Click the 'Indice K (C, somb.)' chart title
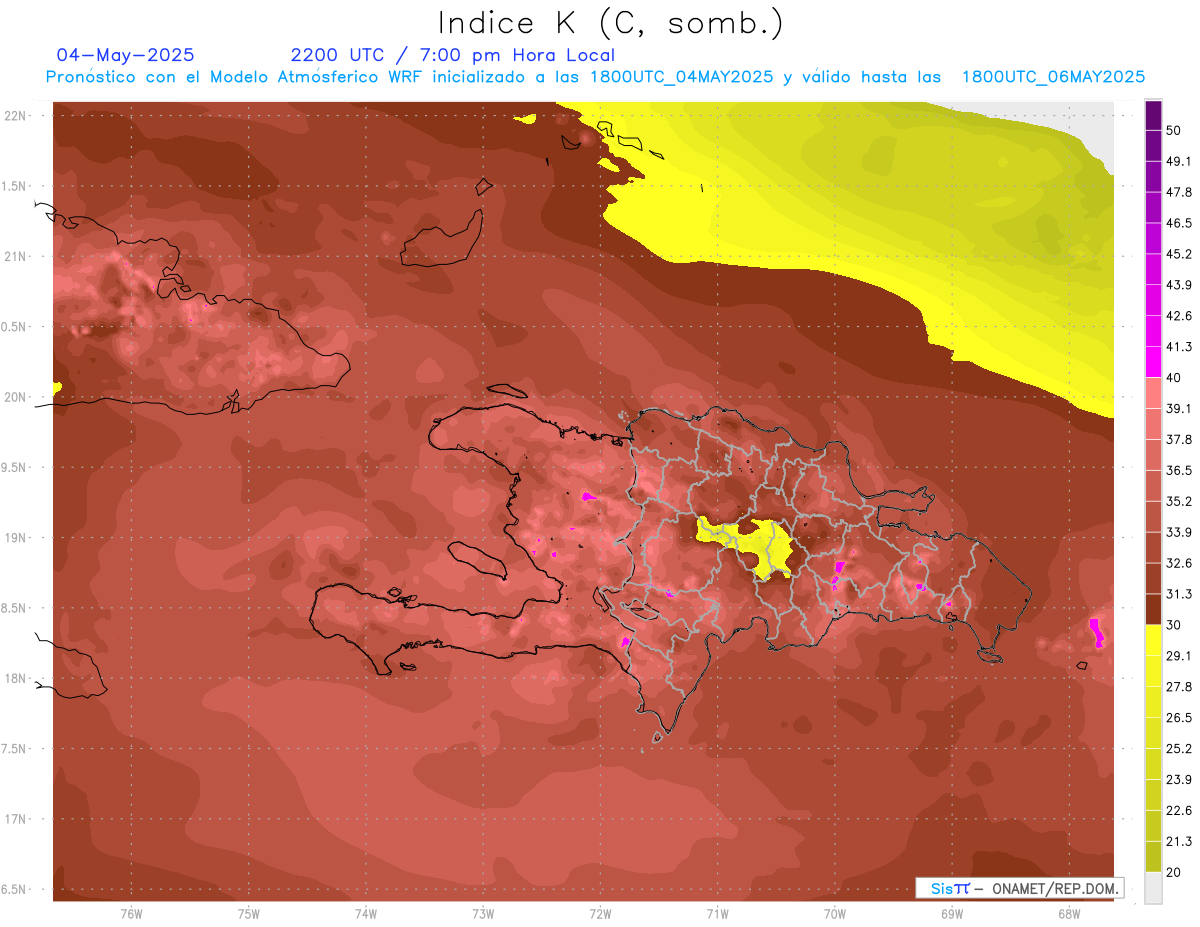The width and height of the screenshot is (1200, 927). click(611, 23)
